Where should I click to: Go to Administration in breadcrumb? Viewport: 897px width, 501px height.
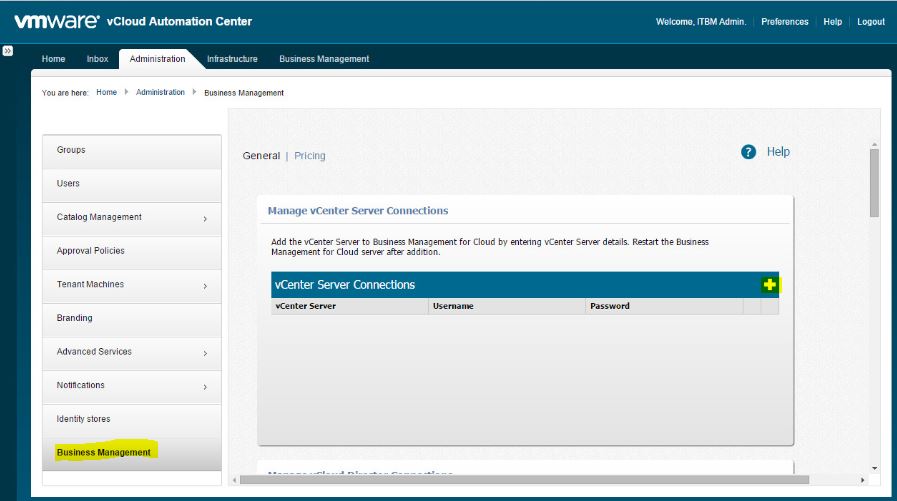(160, 92)
